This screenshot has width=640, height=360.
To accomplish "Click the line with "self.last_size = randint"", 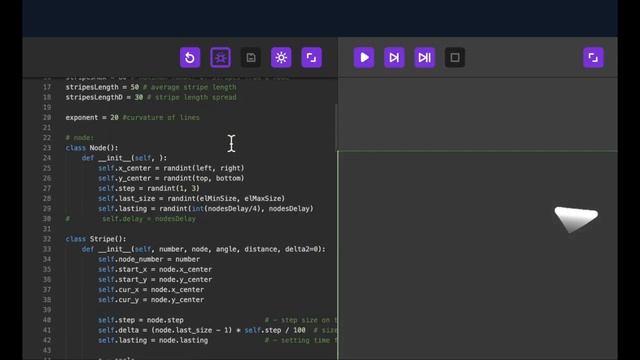I will tap(191, 198).
